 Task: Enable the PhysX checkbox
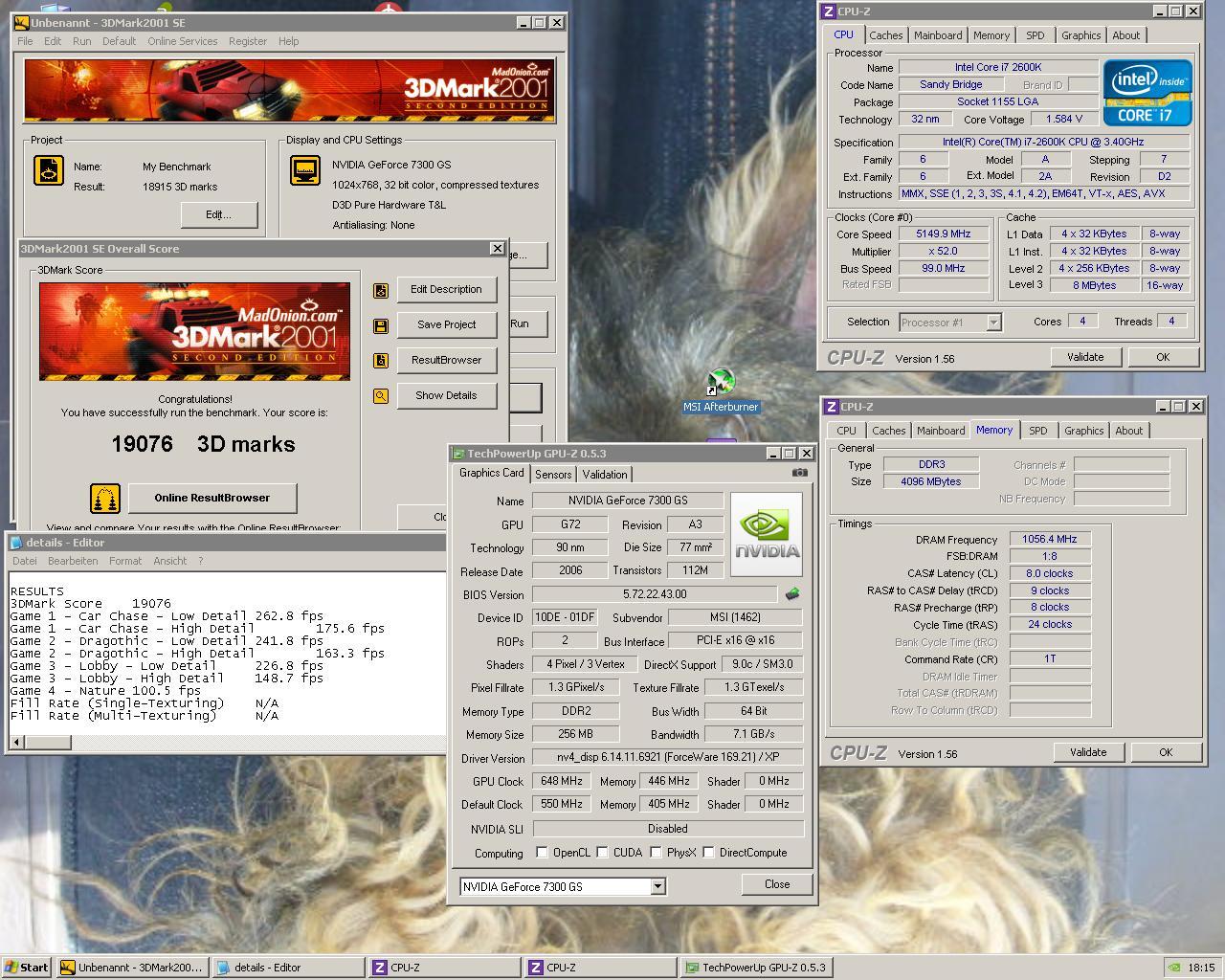point(656,853)
